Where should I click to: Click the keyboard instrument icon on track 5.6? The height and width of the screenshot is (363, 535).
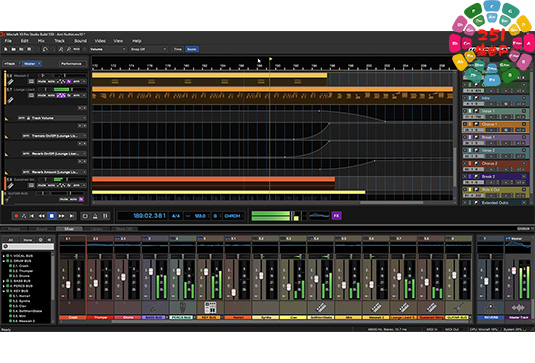tap(11, 82)
